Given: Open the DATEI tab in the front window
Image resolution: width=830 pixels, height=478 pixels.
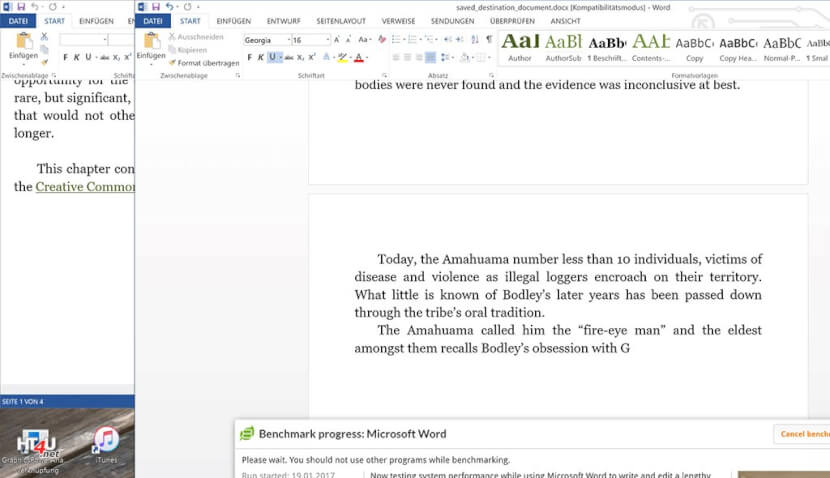Looking at the screenshot, I should (x=153, y=21).
